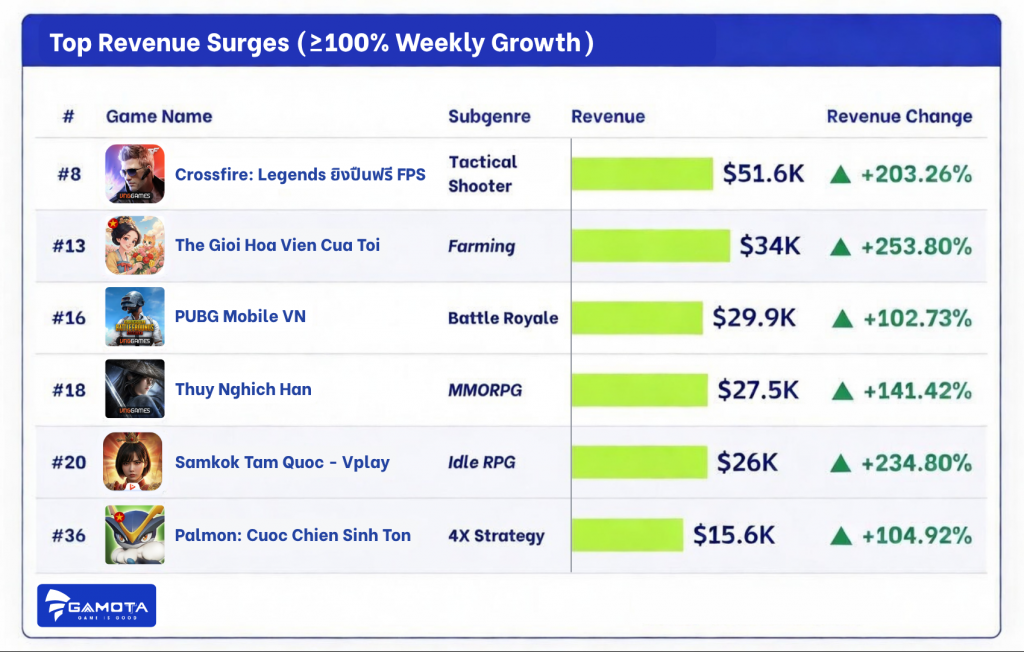
Task: Click The Gioi Hoa Vien Cua Toi icon
Action: 134,245
